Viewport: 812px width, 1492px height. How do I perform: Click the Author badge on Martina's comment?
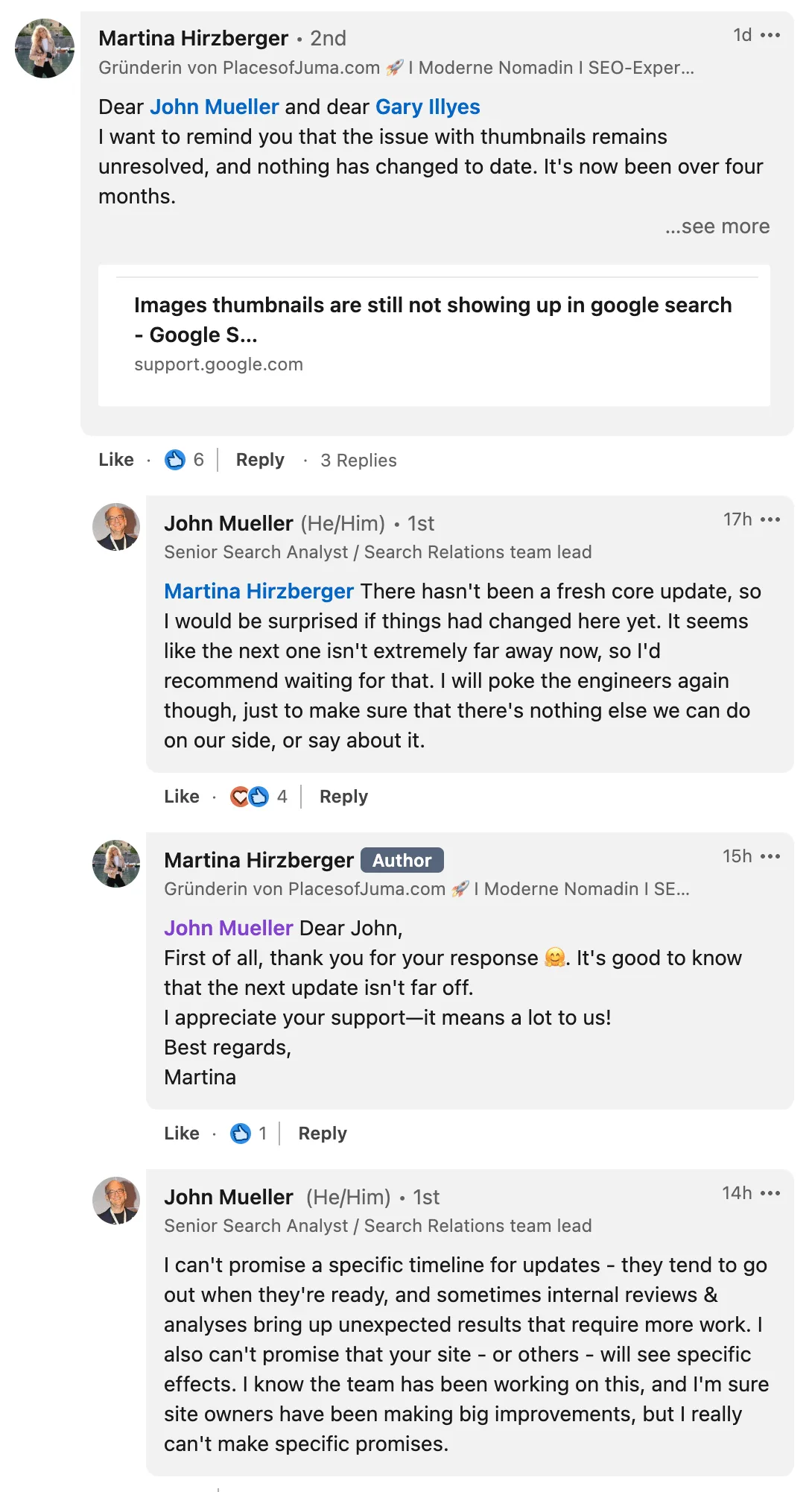(x=402, y=860)
